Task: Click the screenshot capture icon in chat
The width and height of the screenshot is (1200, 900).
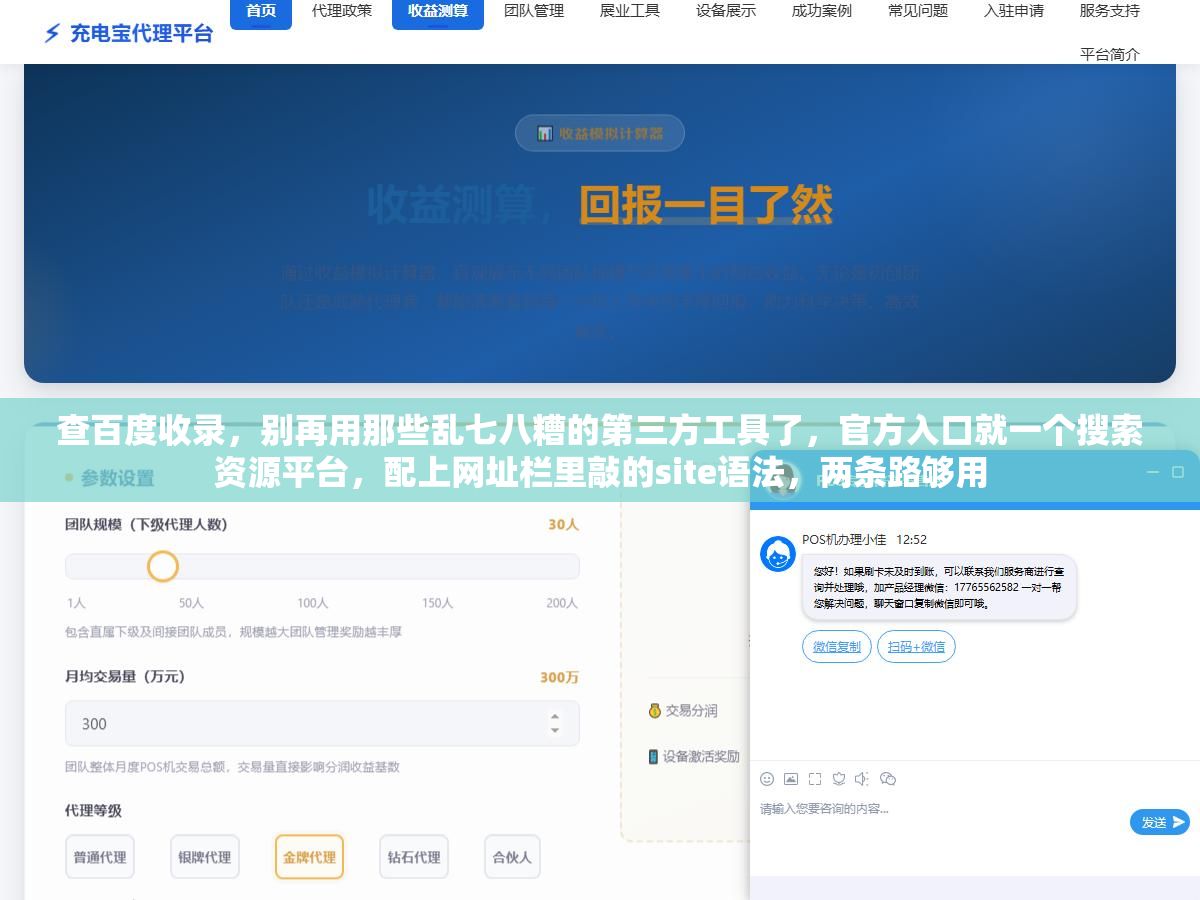Action: (815, 778)
